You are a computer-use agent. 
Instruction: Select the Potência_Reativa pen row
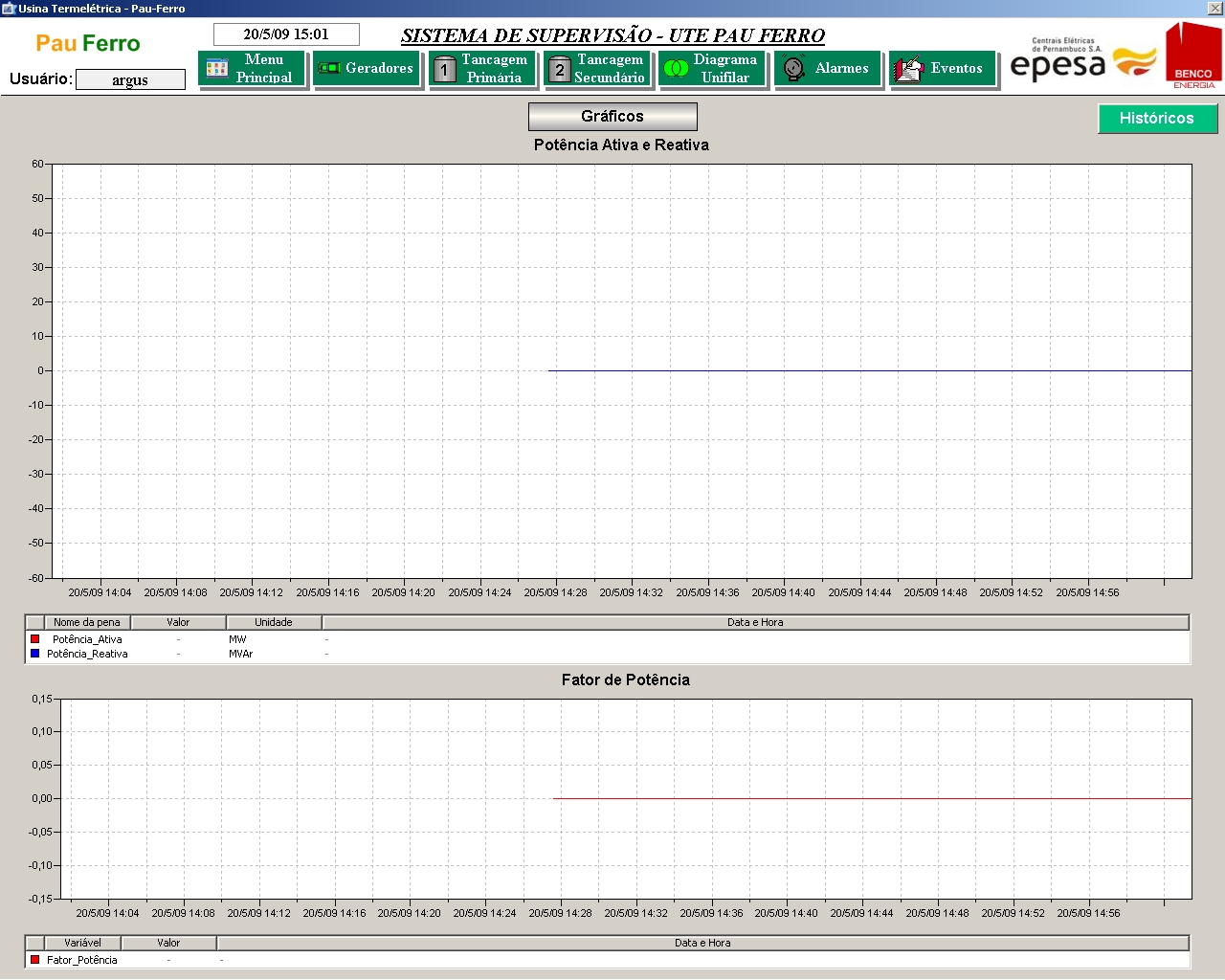pyautogui.click(x=608, y=654)
